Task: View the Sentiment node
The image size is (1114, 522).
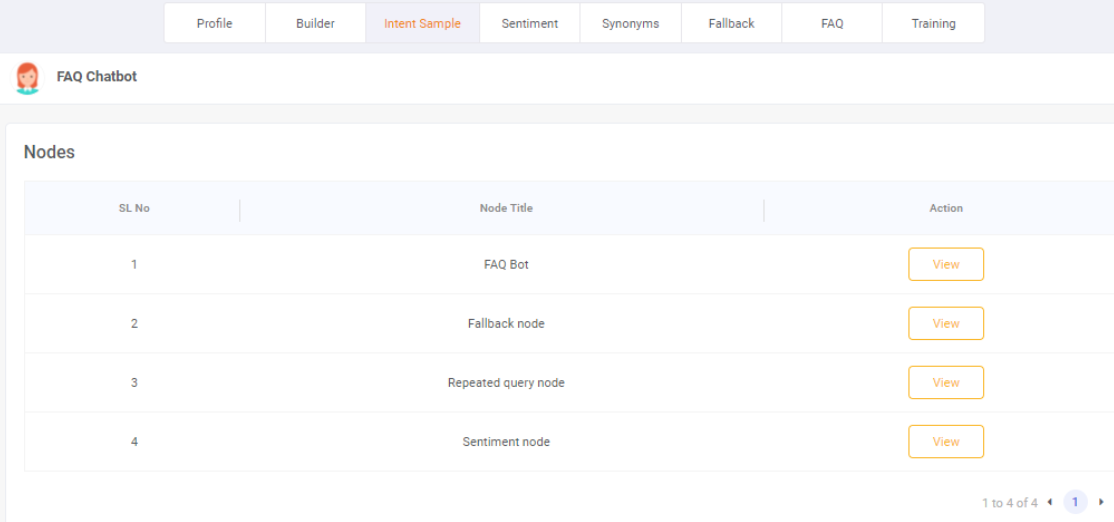Action: click(x=946, y=441)
